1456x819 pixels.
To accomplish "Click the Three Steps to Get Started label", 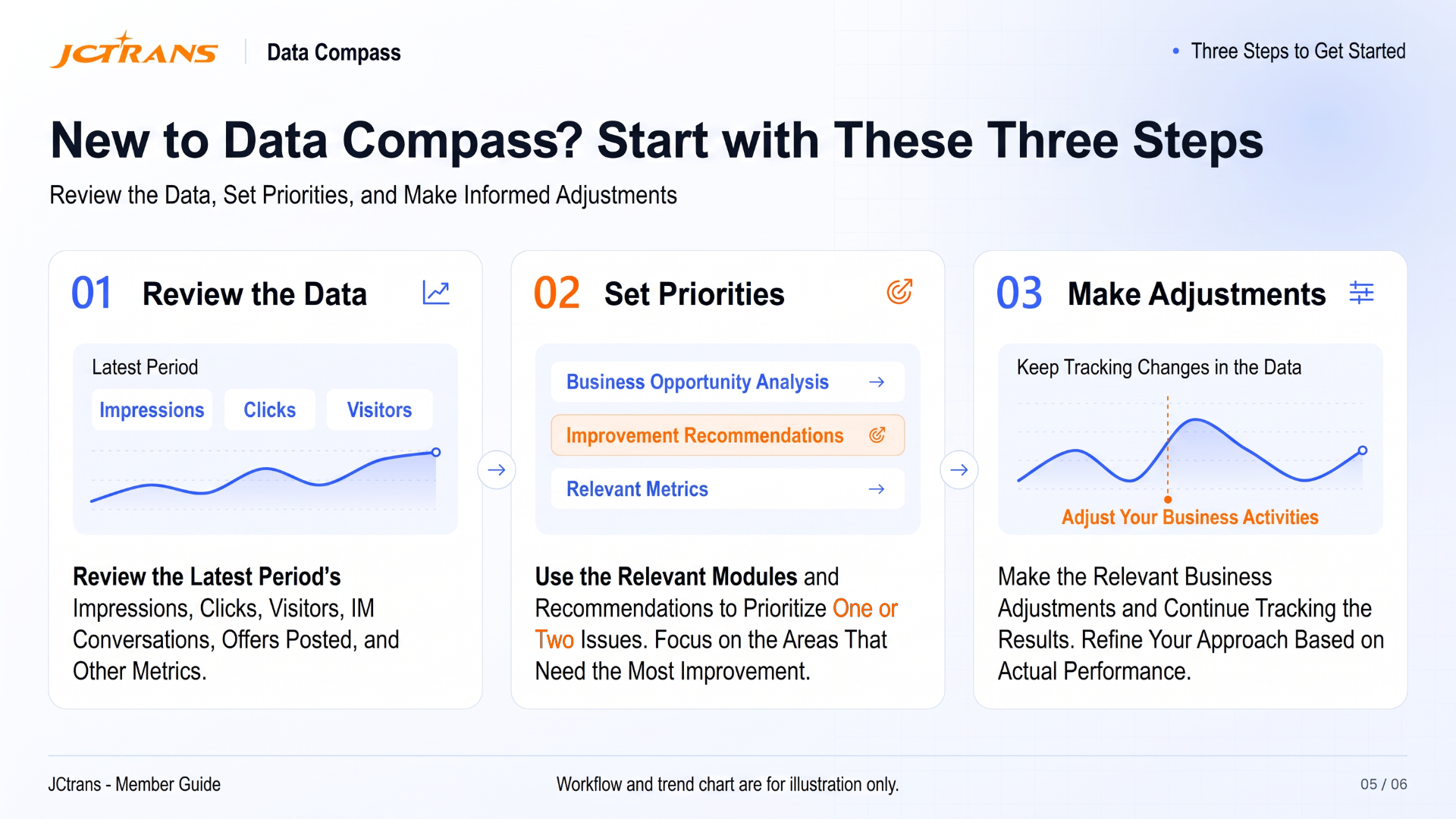I will [x=1298, y=51].
